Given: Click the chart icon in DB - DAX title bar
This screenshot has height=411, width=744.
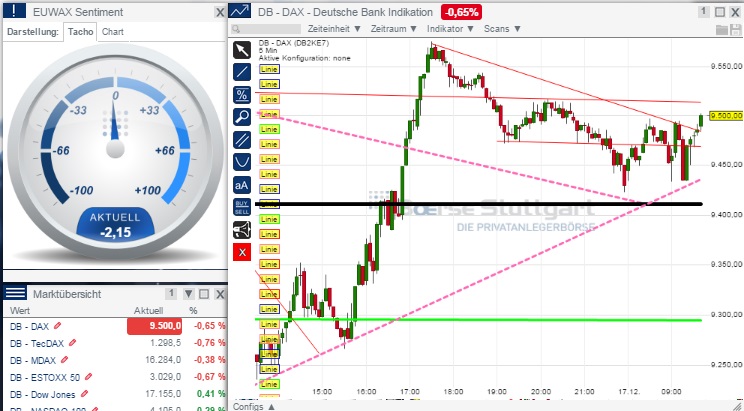Looking at the screenshot, I should coord(240,11).
